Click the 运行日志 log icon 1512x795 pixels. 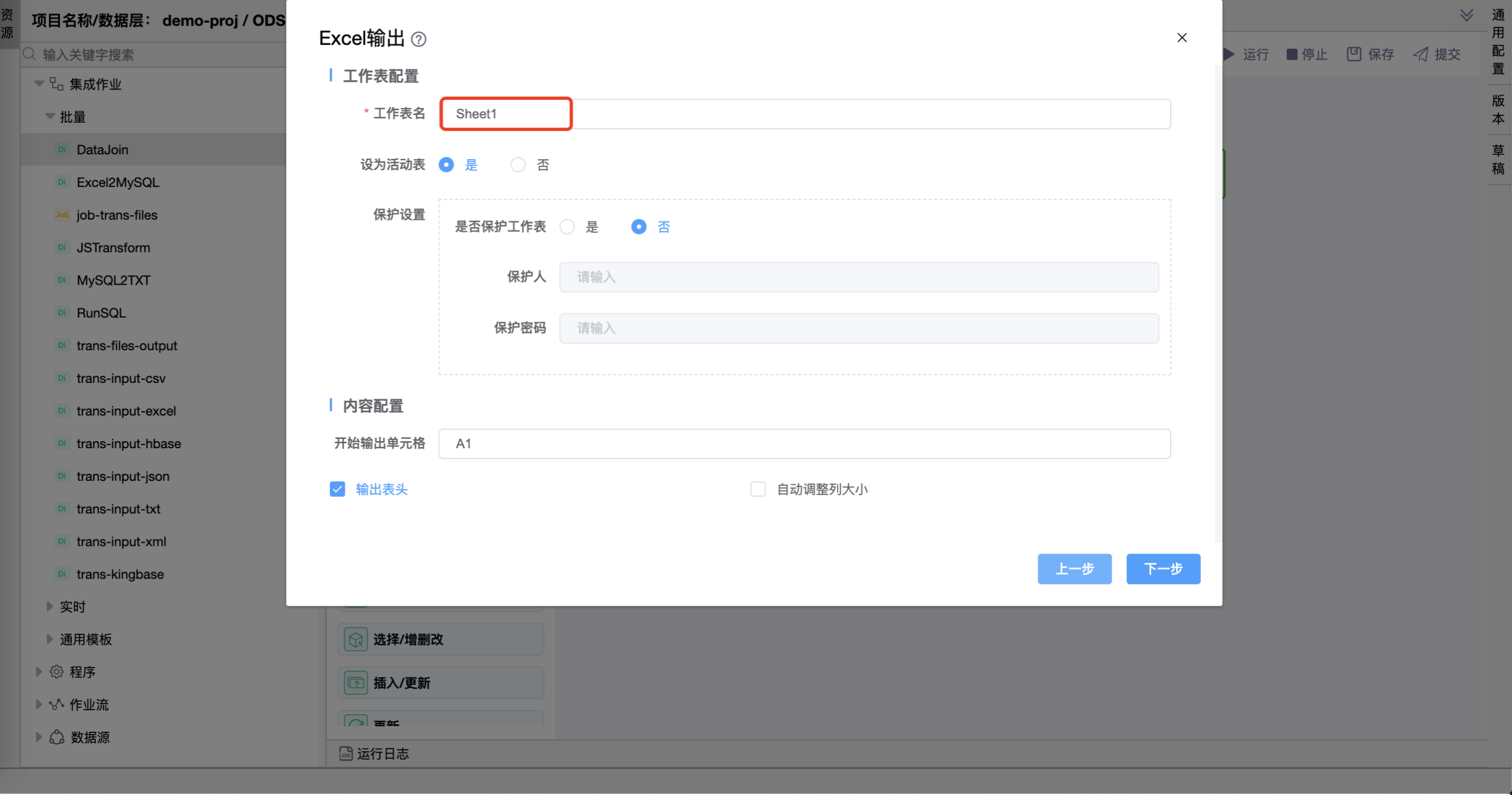346,754
